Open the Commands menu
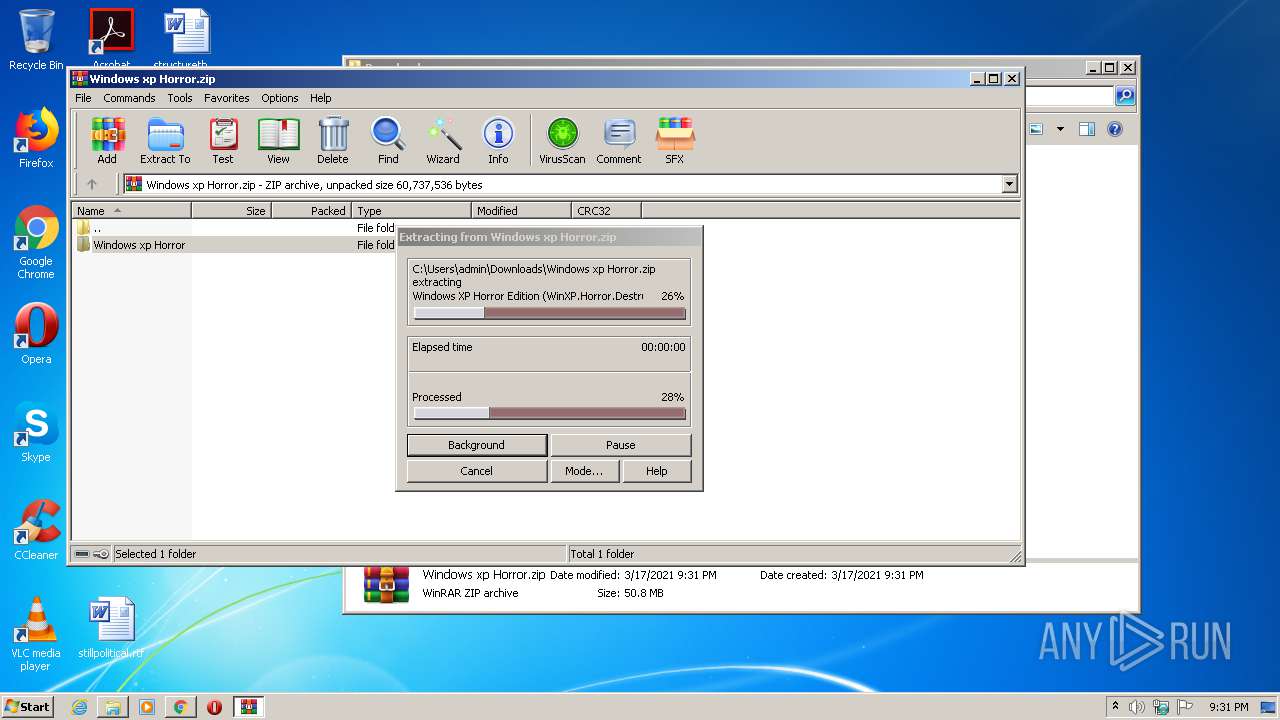Screen dimensions: 1280x720 pyautogui.click(x=129, y=98)
